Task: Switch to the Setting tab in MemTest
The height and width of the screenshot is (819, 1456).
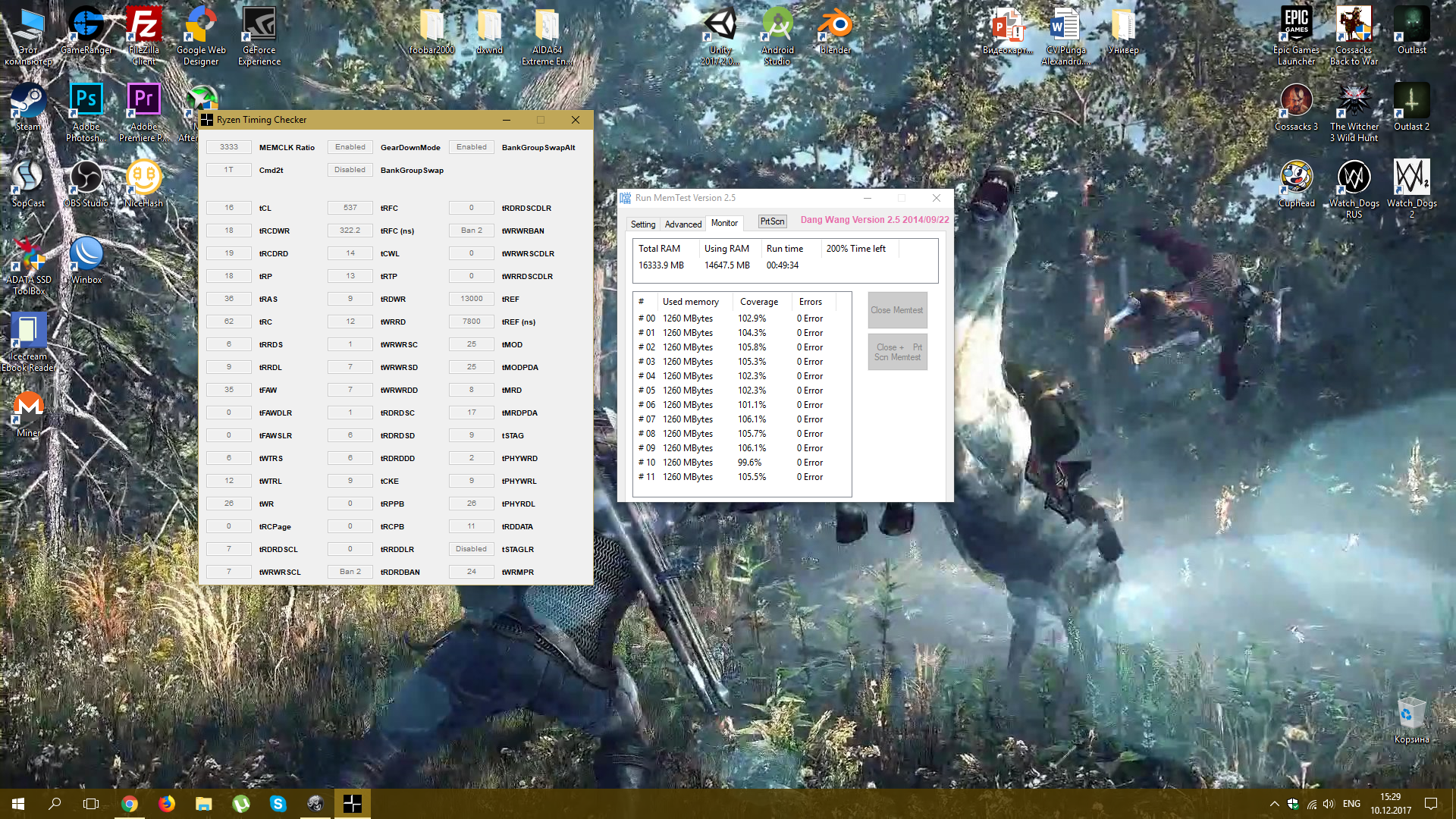Action: click(x=642, y=224)
